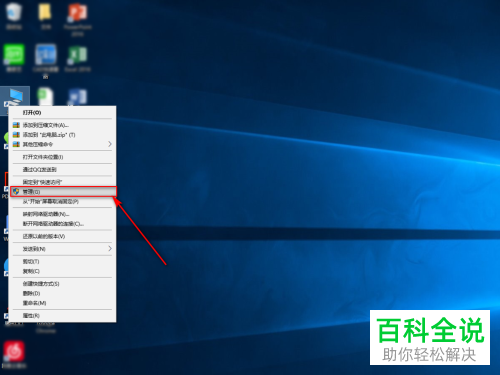Select 创建快捷方式(S) menu entry

[62, 284]
